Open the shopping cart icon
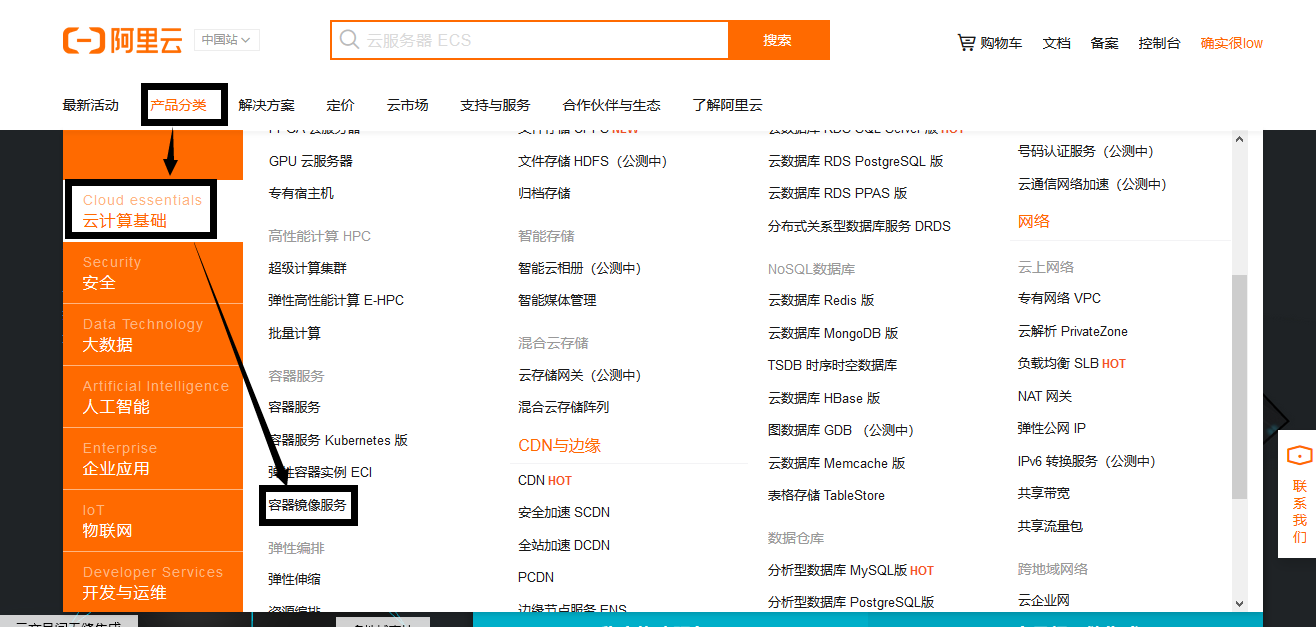 [x=966, y=43]
